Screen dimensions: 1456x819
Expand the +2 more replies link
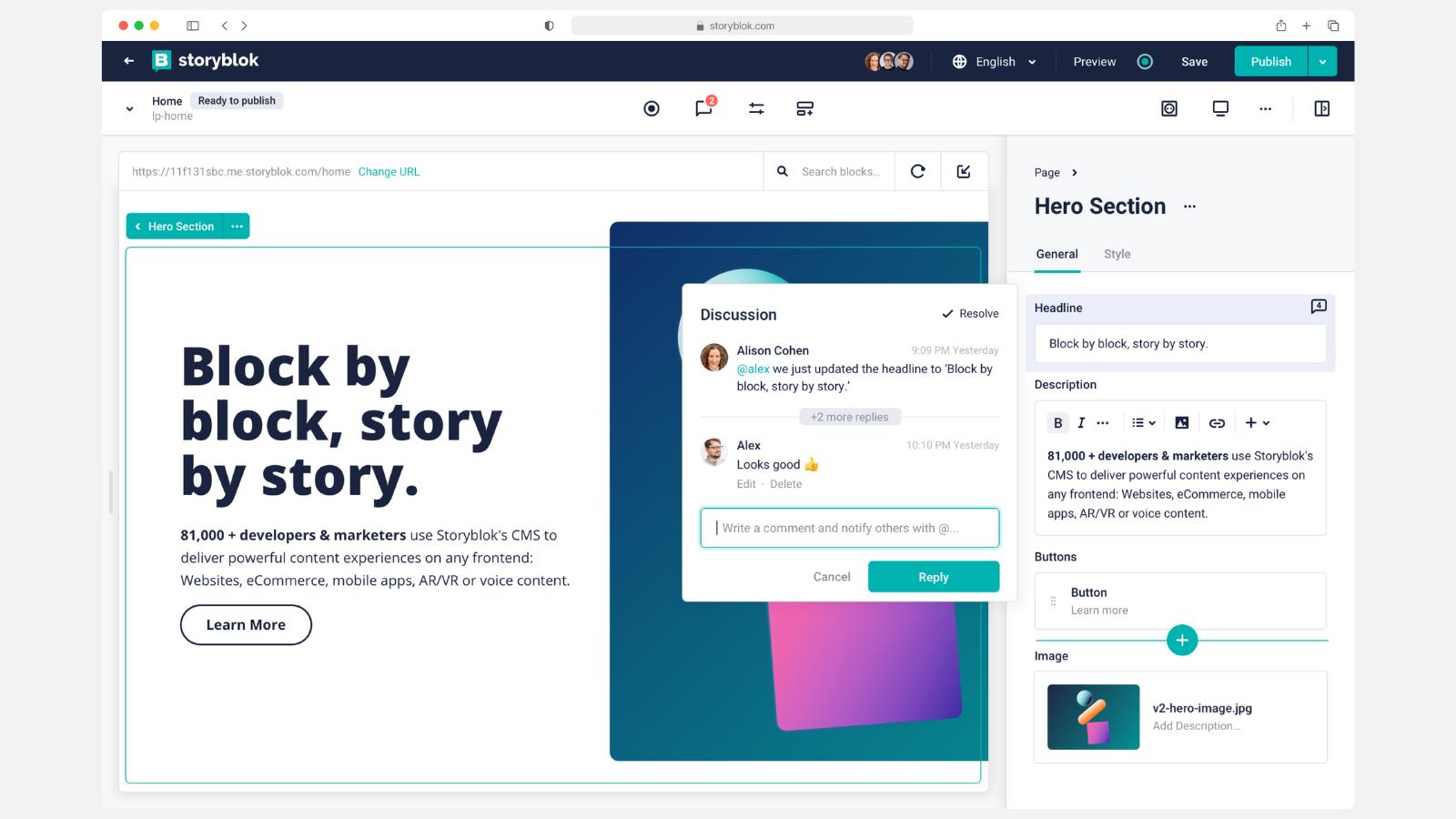coord(850,417)
